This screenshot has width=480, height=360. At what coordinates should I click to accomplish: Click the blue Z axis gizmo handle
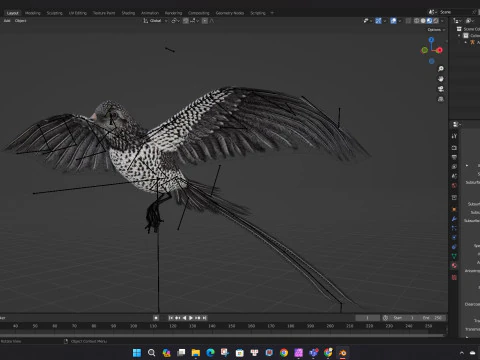click(431, 40)
